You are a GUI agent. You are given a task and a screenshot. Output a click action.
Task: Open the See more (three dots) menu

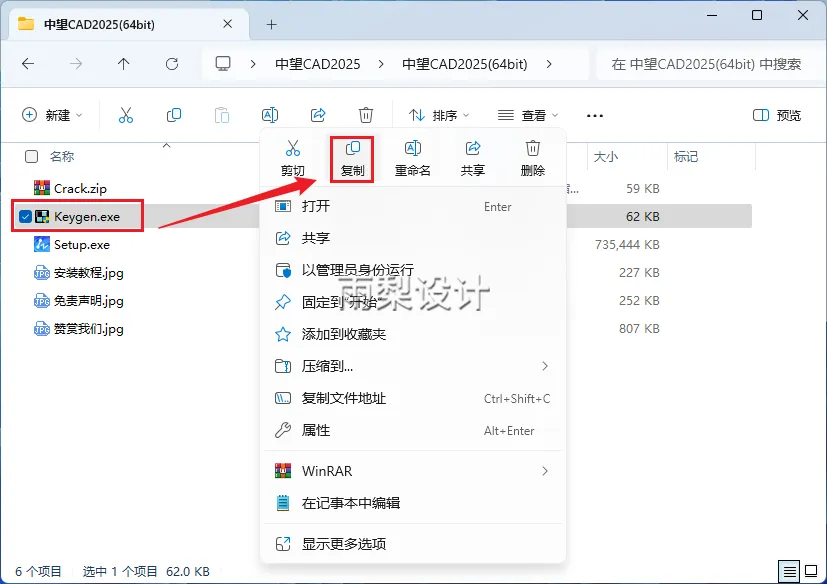[x=595, y=116]
